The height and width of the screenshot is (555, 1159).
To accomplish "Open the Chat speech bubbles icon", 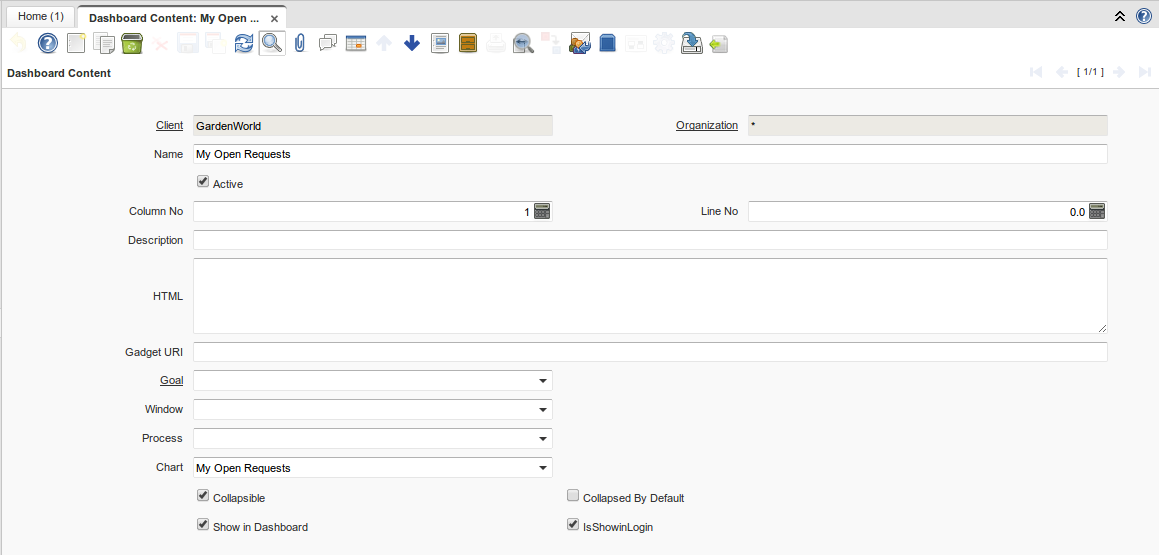I will point(328,44).
